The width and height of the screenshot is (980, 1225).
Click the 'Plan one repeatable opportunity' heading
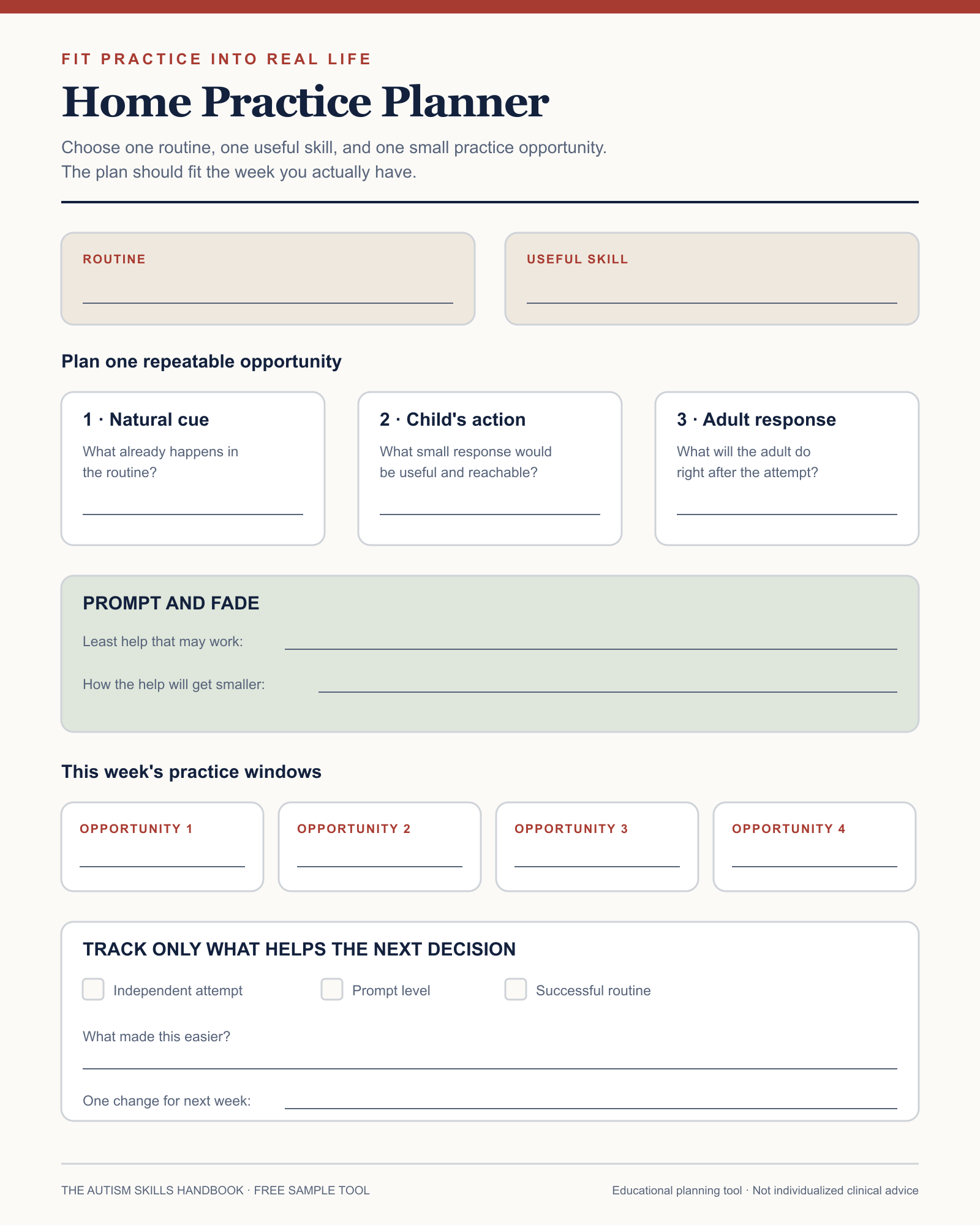click(x=202, y=361)
